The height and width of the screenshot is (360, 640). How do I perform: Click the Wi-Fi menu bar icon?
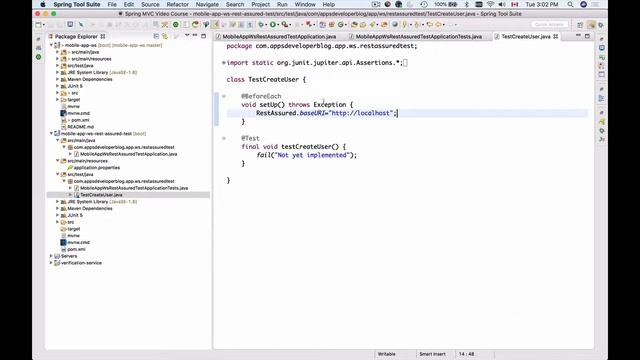tap(490, 4)
